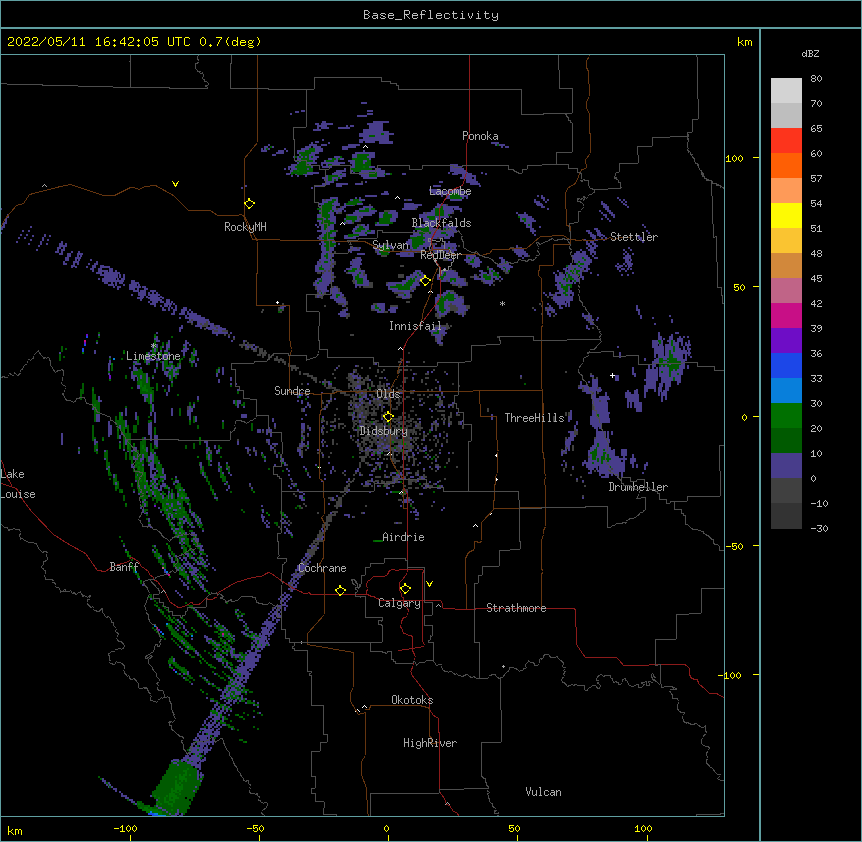Screen dimensions: 862x842
Task: Click the yellow V marker northwest of RockyMH
Action: (175, 184)
